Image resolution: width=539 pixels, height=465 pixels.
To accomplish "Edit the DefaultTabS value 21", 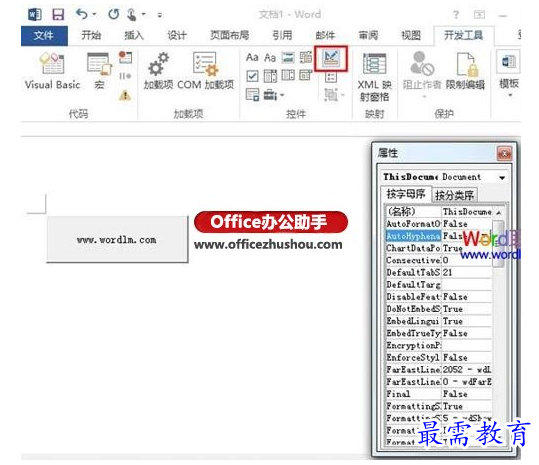I will 467,273.
